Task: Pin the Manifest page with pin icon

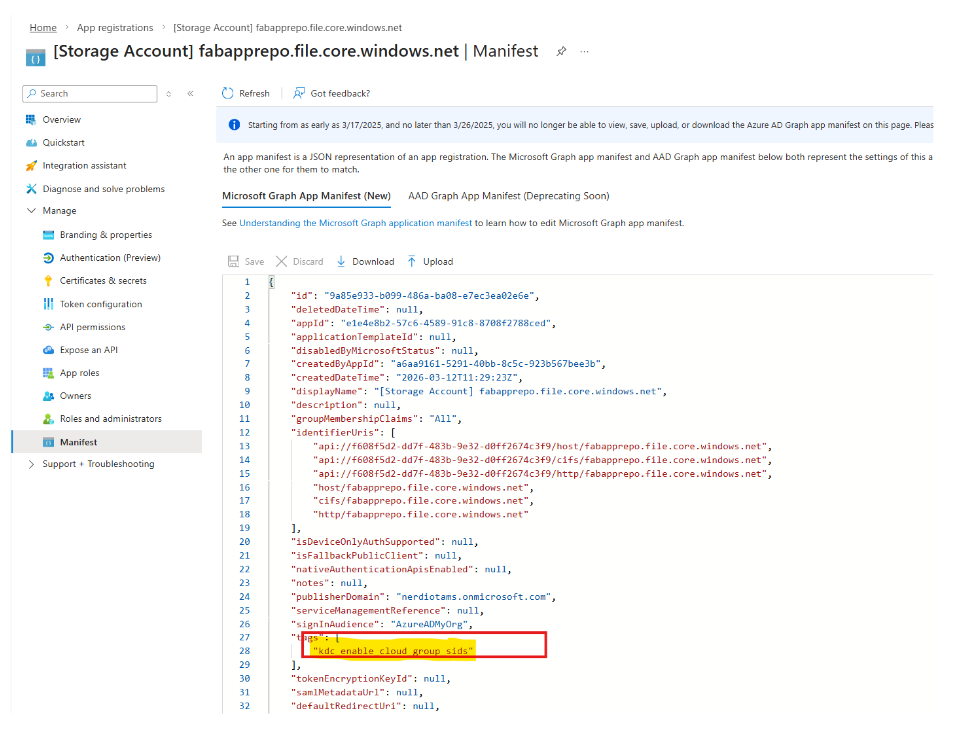Action: [x=561, y=51]
